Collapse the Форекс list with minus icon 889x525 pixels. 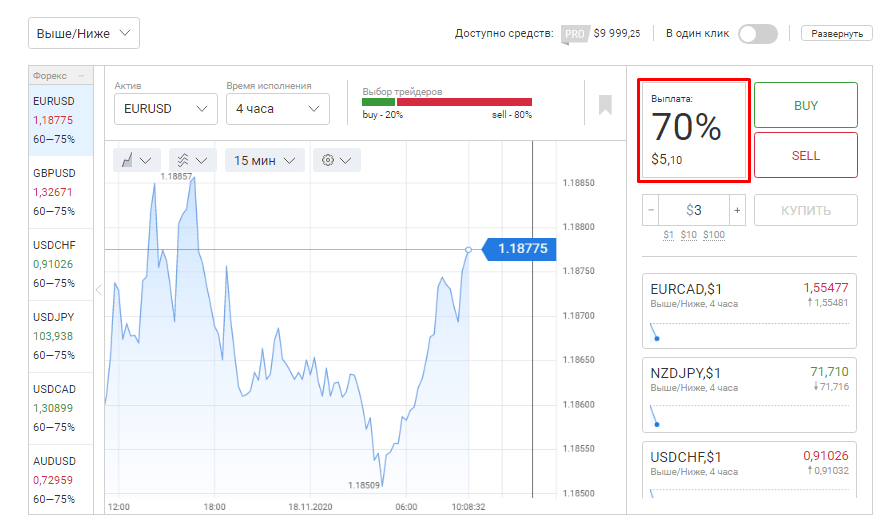click(x=81, y=76)
